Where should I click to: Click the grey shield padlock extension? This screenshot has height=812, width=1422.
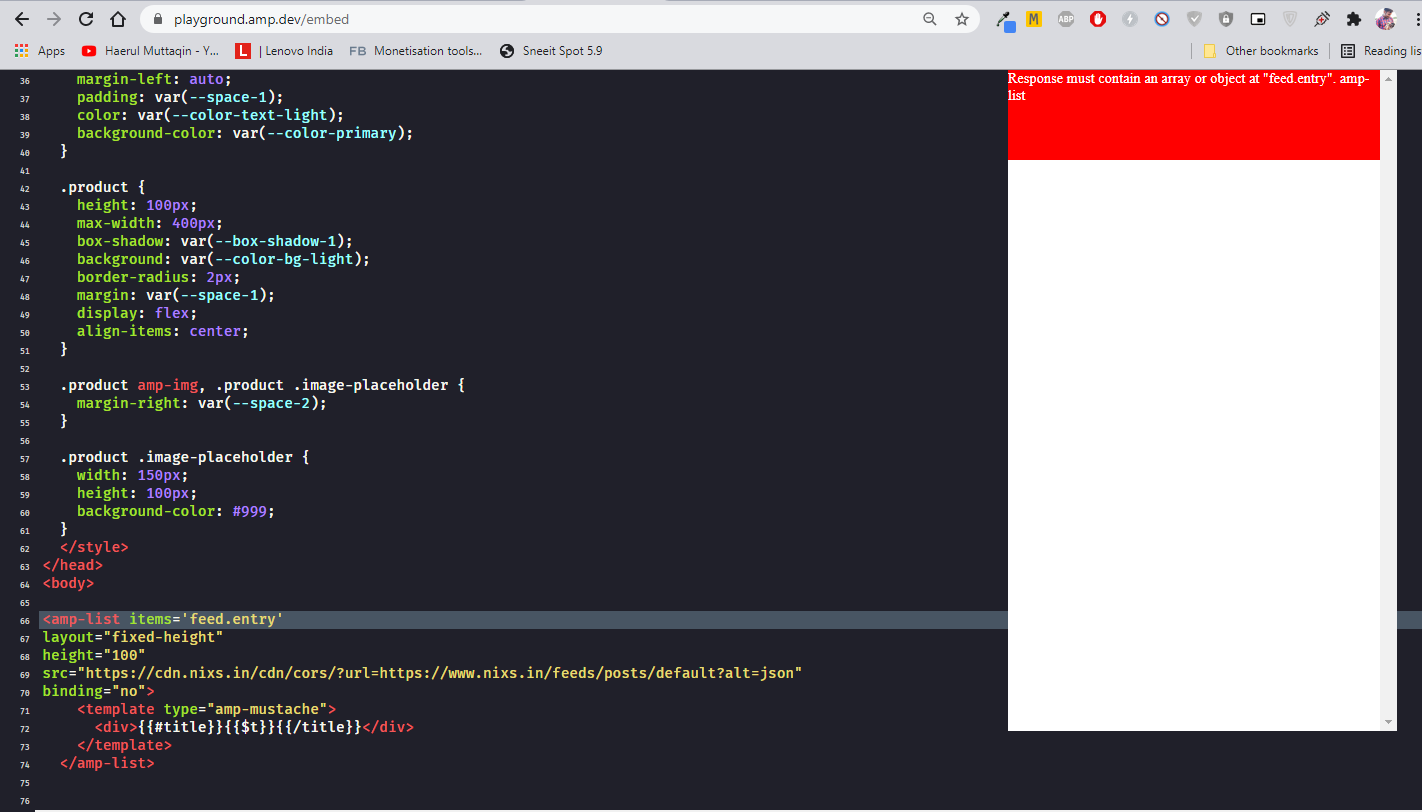coord(1226,19)
